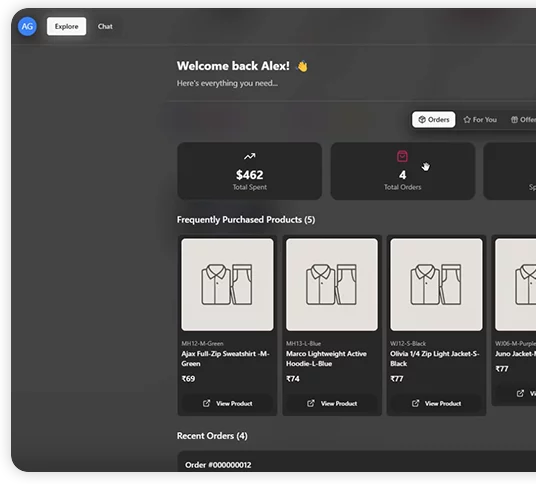Viewport: 536px width, 484px height.
Task: Open the 4 Total Orders card
Action: coord(403,171)
